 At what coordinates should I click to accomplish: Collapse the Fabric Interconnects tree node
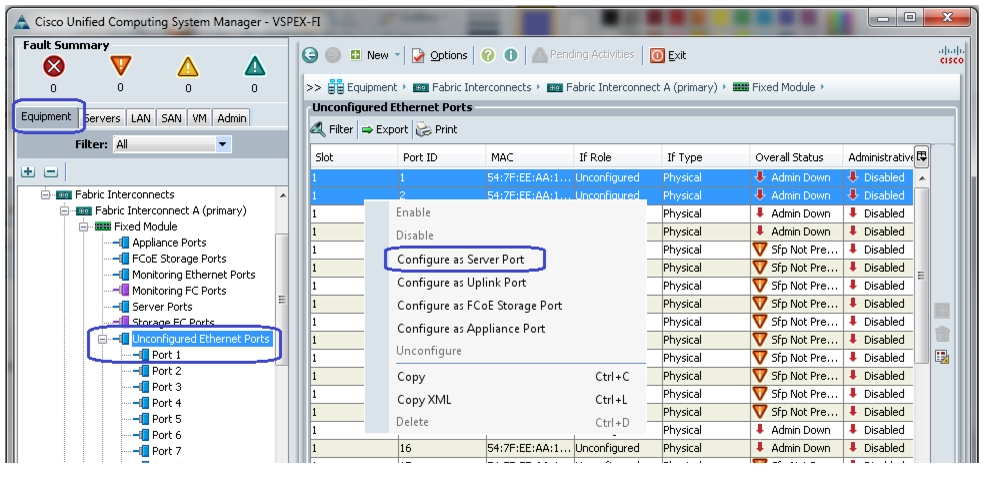coord(45,194)
